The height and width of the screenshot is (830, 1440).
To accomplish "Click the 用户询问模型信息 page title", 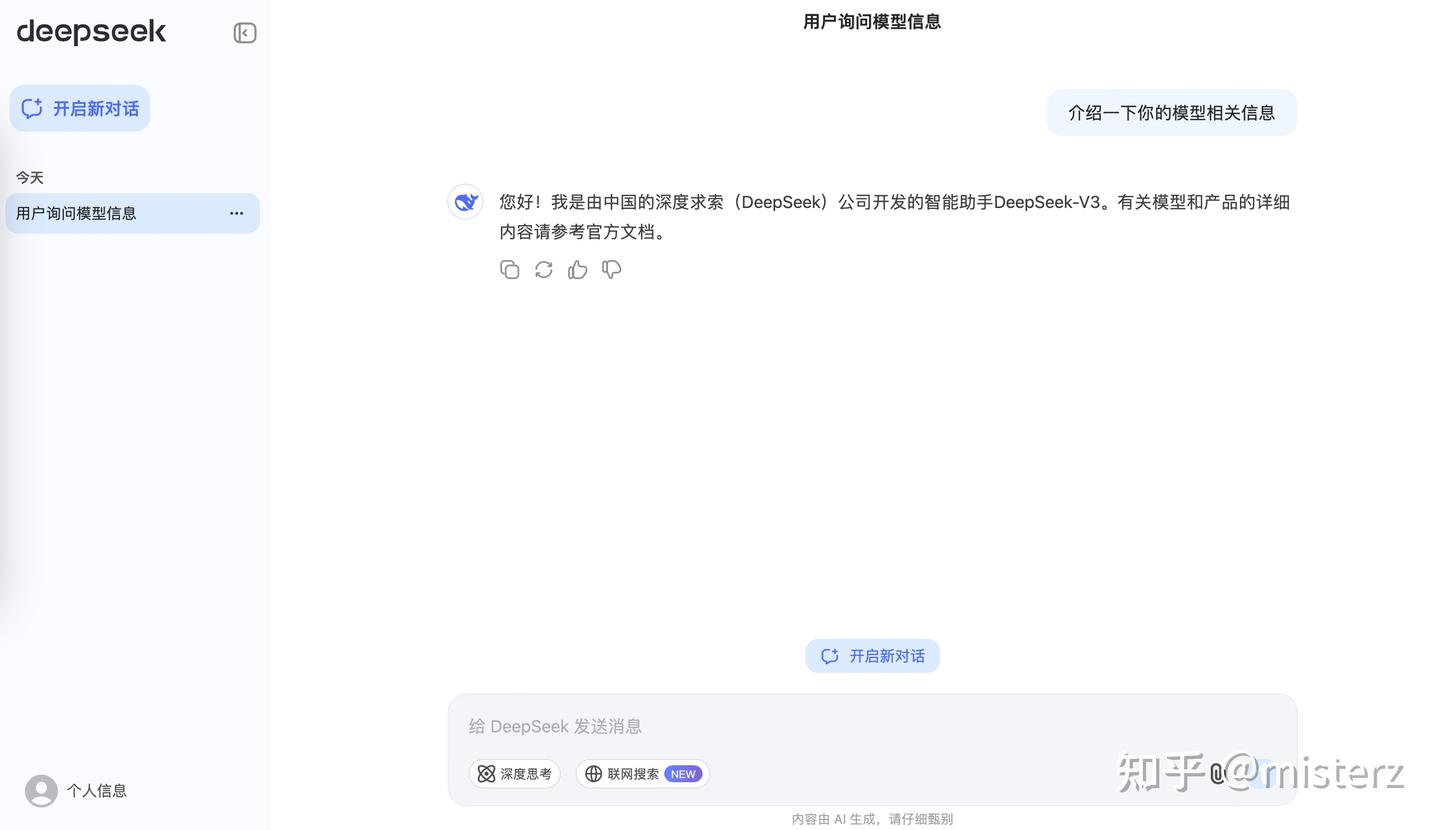I will (x=872, y=22).
